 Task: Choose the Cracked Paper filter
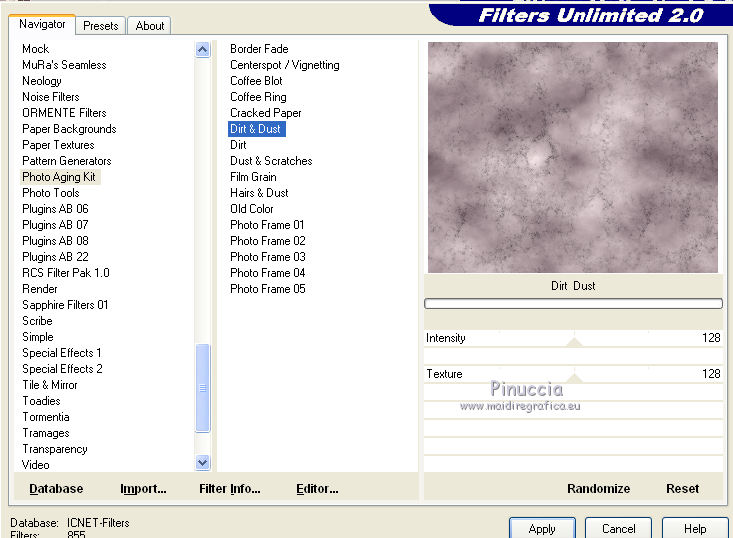click(266, 113)
